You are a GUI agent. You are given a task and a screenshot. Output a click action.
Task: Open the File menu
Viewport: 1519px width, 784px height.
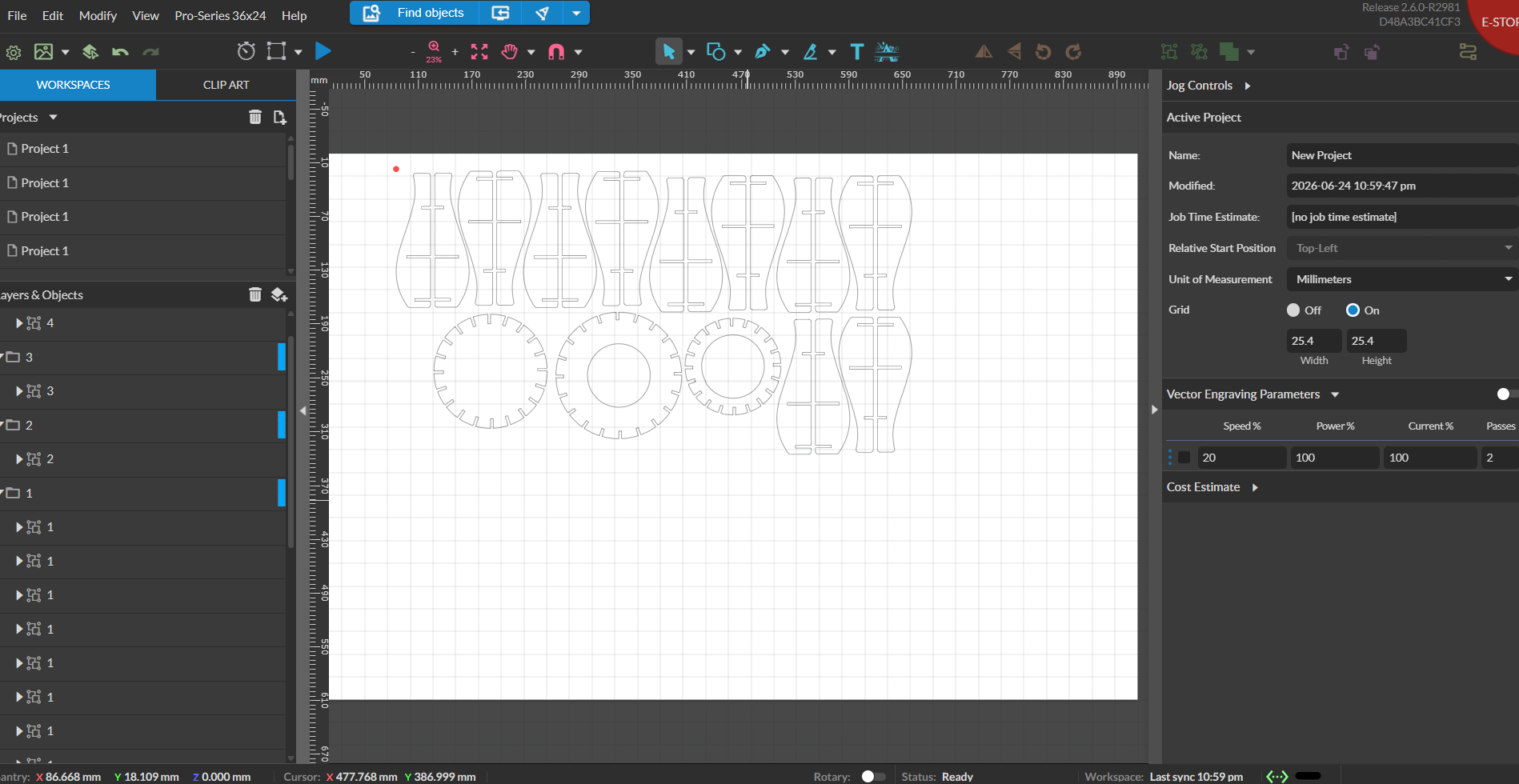(x=17, y=15)
